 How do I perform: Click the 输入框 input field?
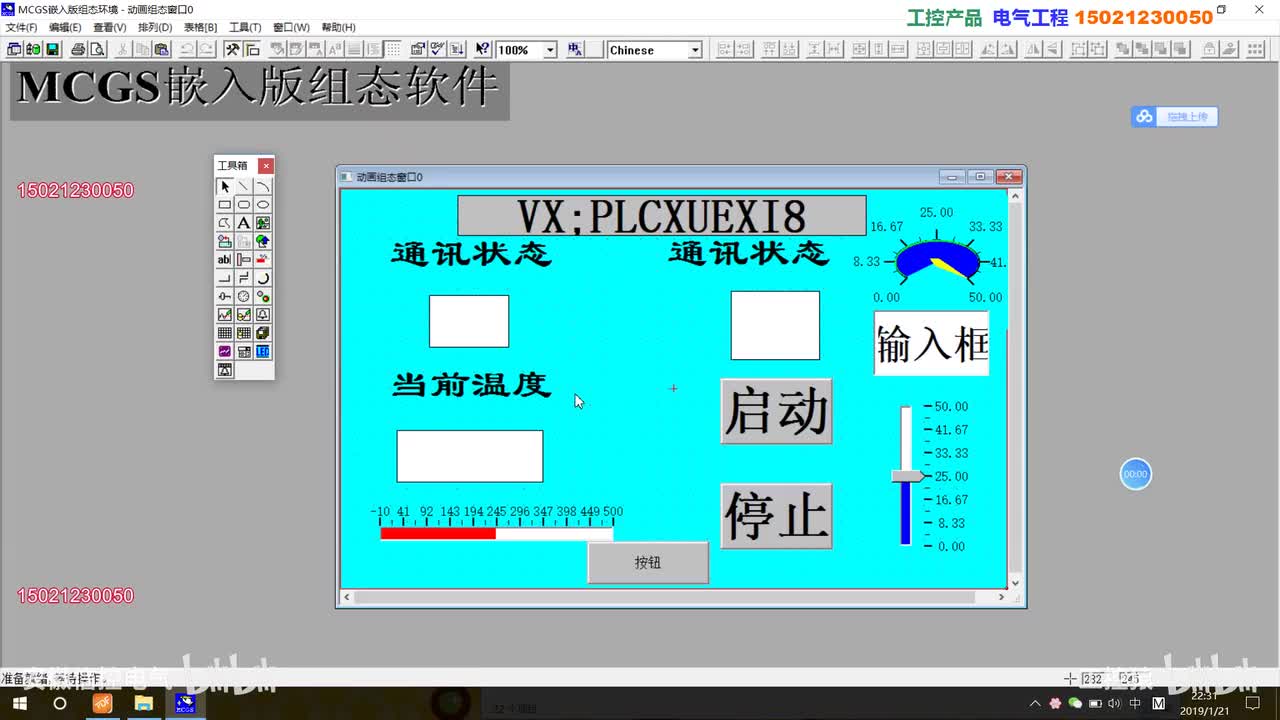coord(931,343)
